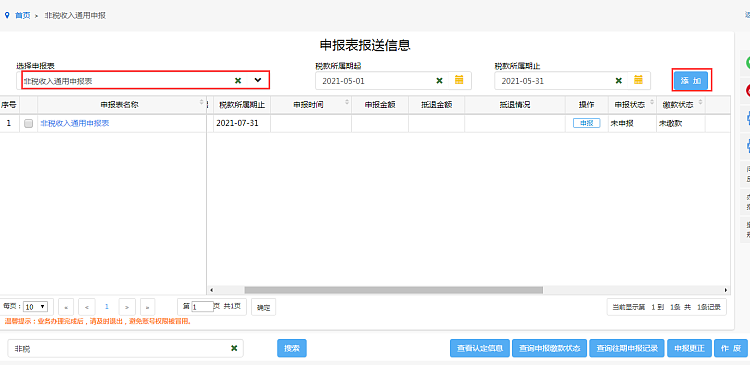This screenshot has width=750, height=365.
Task: Click the 添加 button
Action: (x=691, y=81)
